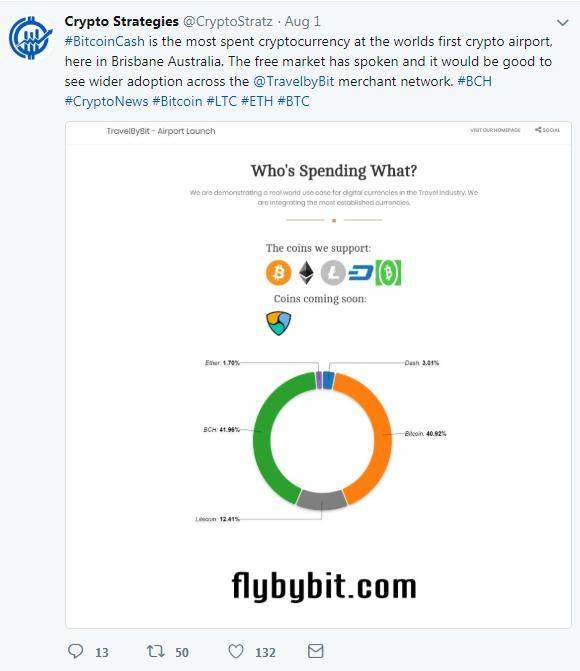Image resolution: width=580 pixels, height=671 pixels.
Task: Like the tweet with heart icon
Action: (x=236, y=651)
